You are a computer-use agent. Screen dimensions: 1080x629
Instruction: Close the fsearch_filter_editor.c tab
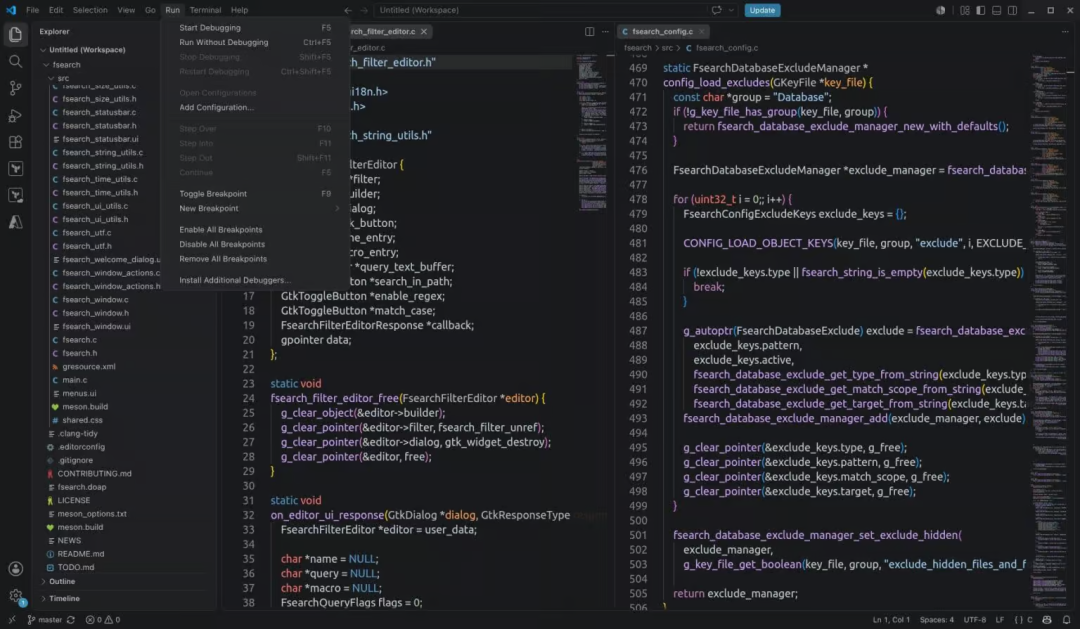pyautogui.click(x=424, y=32)
